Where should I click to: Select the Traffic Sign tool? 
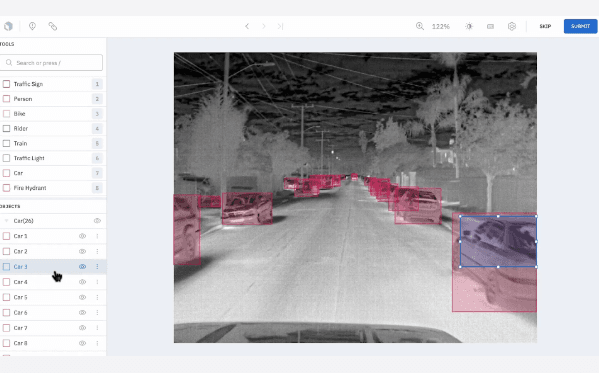point(53,84)
